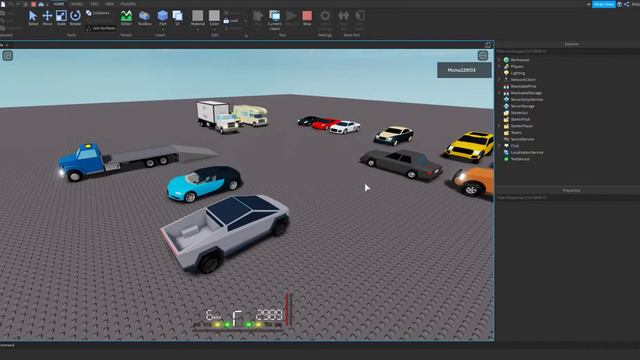Click the Team Test icon
Screen dimensions: 640x360
point(344,16)
